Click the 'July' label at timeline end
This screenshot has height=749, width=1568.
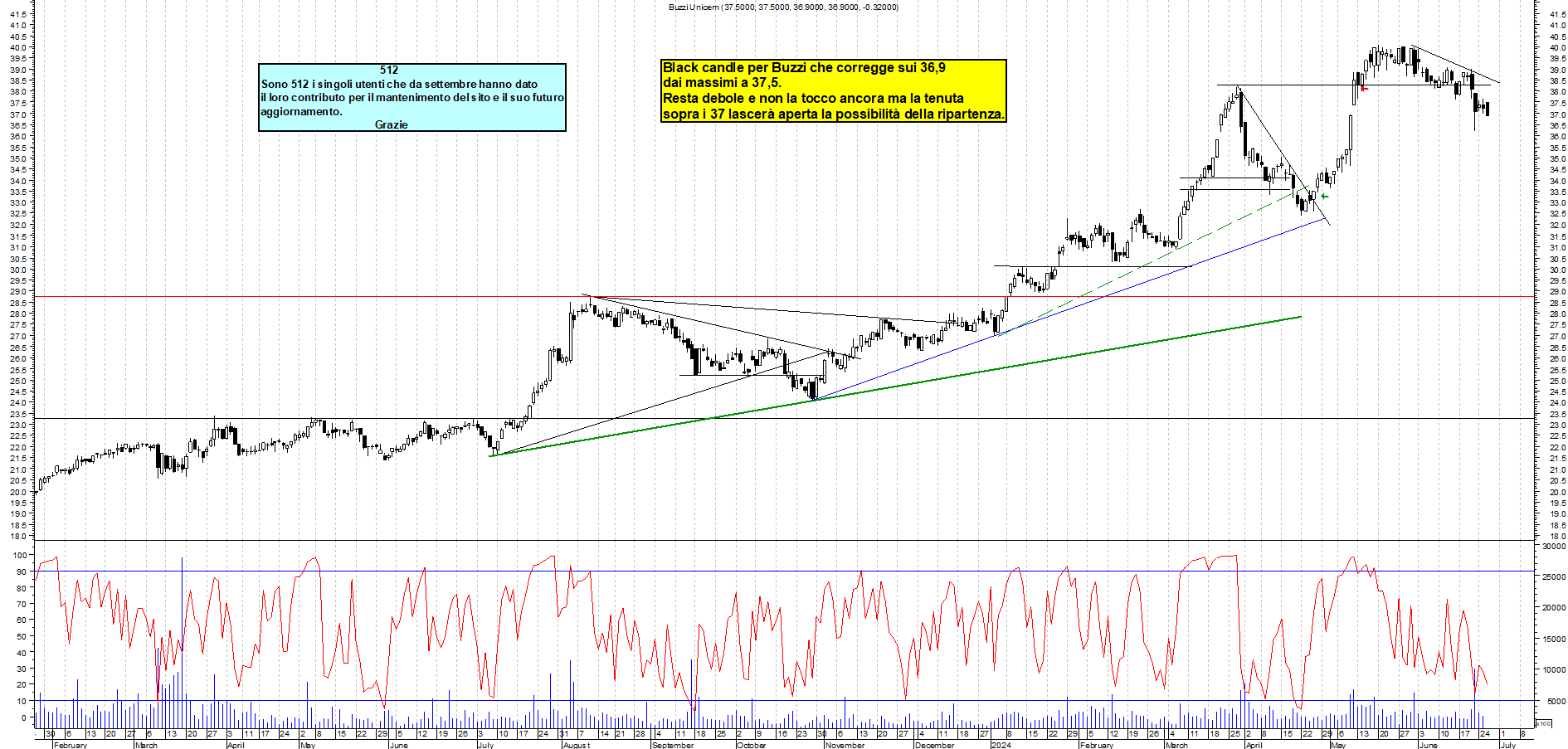[x=1507, y=745]
